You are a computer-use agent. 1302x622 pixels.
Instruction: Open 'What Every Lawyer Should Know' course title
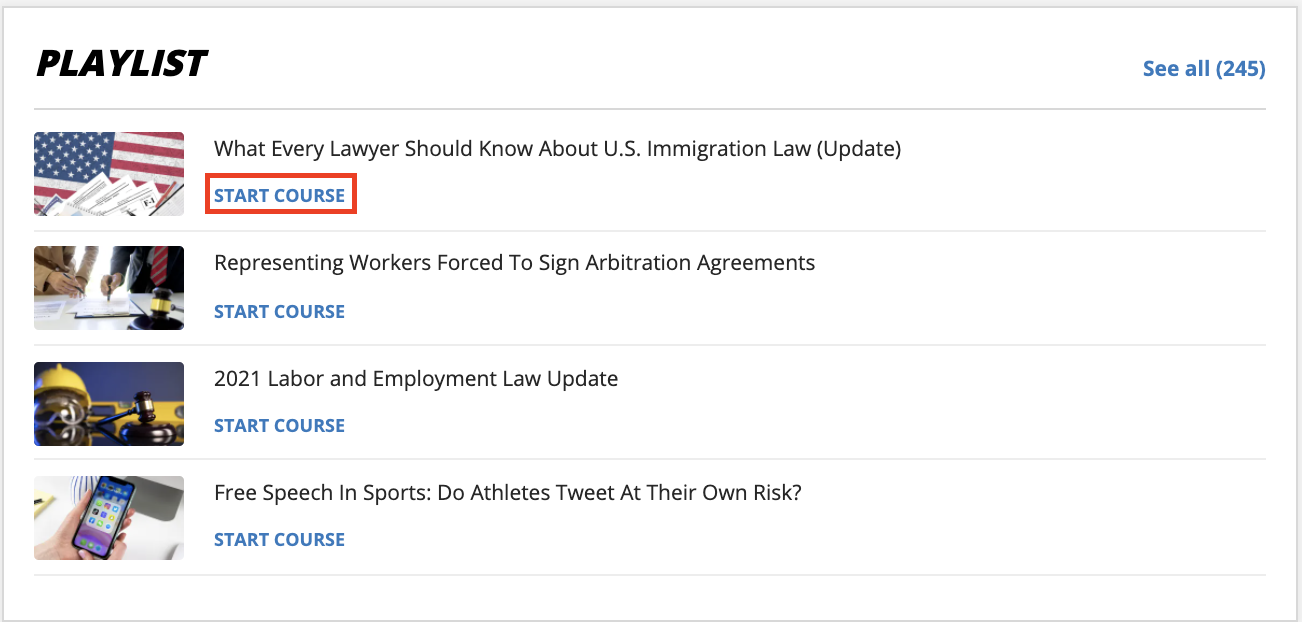tap(558, 149)
